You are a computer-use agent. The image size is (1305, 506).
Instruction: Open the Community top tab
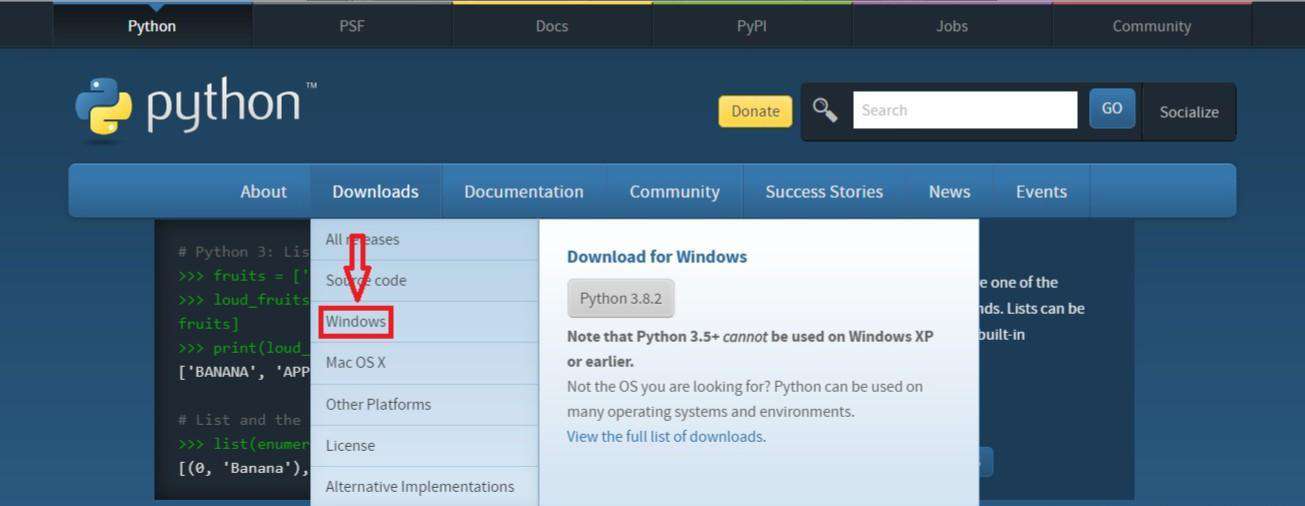click(1152, 26)
